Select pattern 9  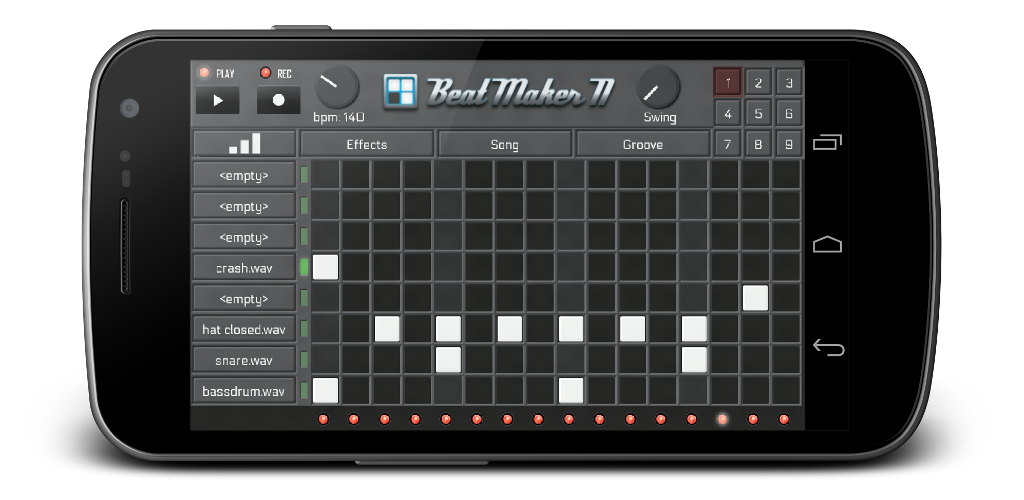(x=789, y=144)
